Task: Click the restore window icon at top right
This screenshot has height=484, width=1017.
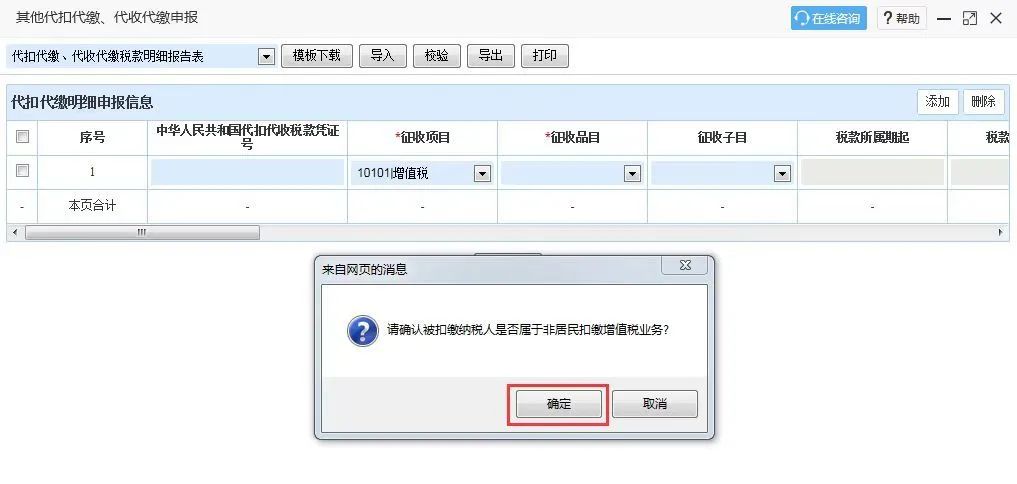Action: click(x=970, y=19)
